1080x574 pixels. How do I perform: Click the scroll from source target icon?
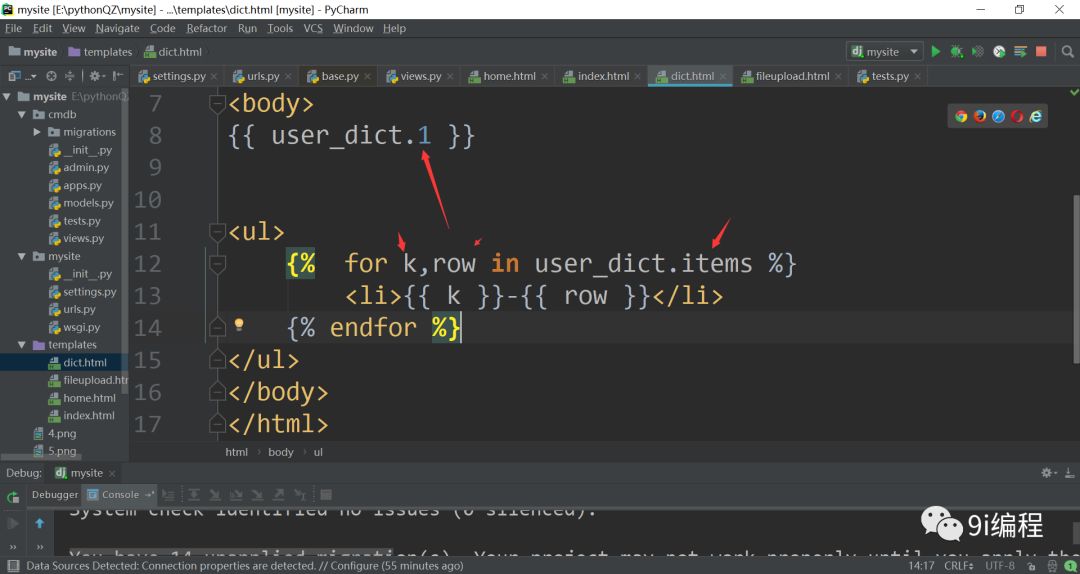tap(51, 76)
